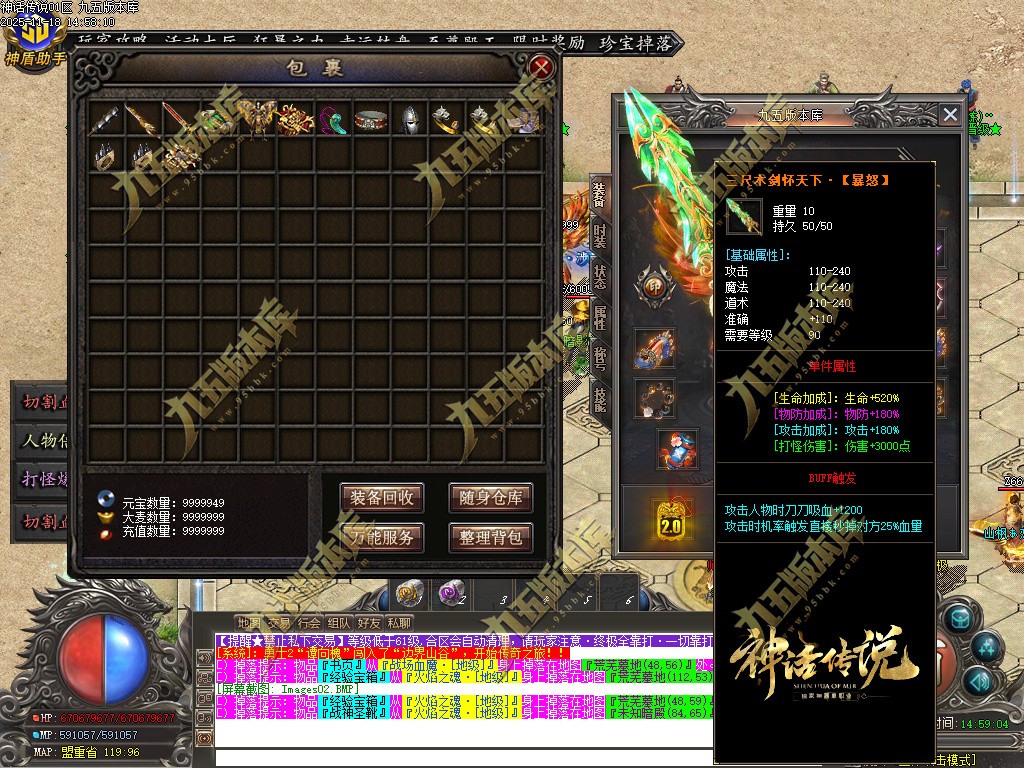Click the empty hotbar slot 6

(619, 592)
